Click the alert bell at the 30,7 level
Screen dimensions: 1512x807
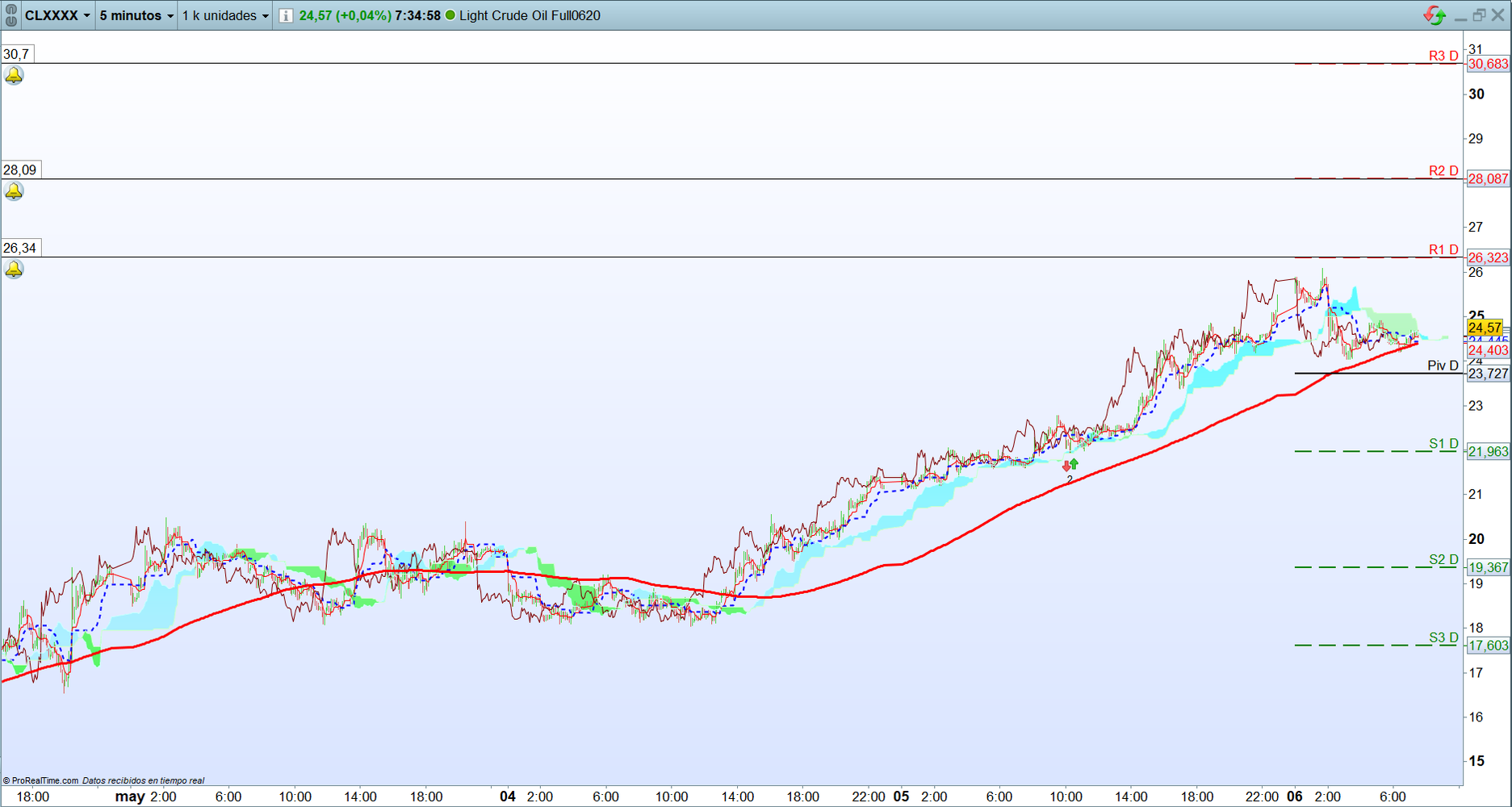click(x=14, y=76)
